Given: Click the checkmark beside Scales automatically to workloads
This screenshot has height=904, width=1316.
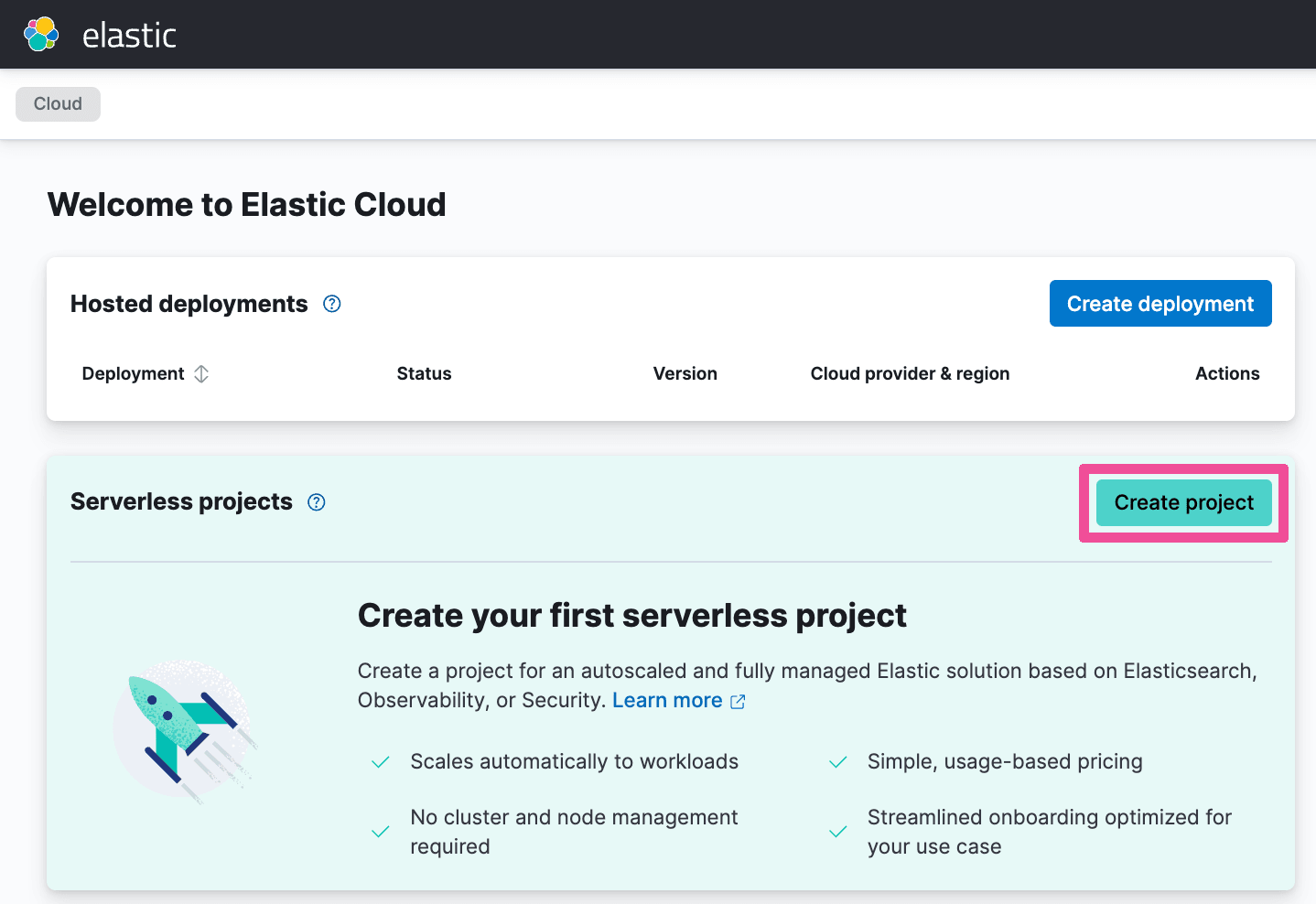Looking at the screenshot, I should pos(380,761).
